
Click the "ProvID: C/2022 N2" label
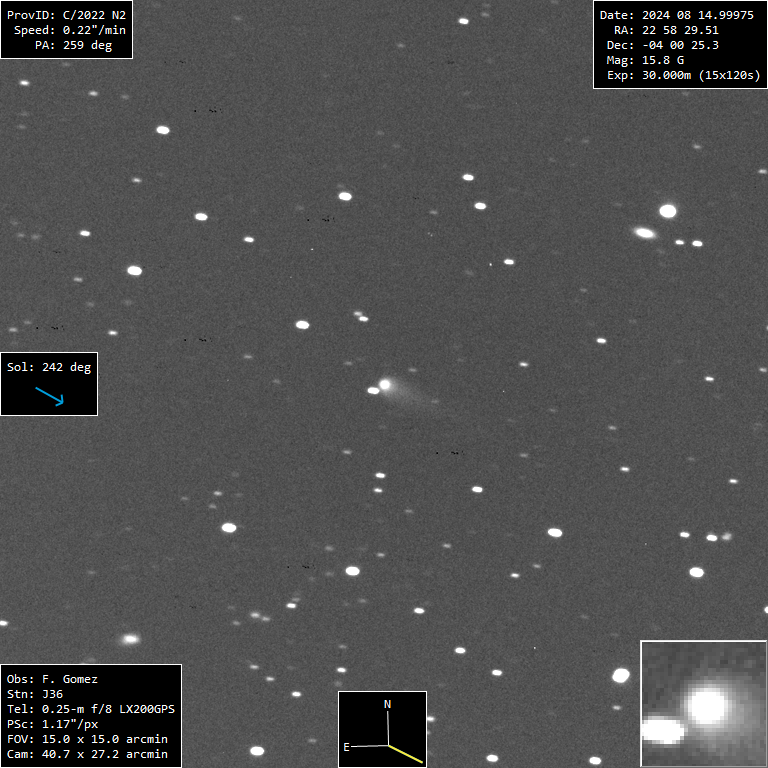[66, 15]
